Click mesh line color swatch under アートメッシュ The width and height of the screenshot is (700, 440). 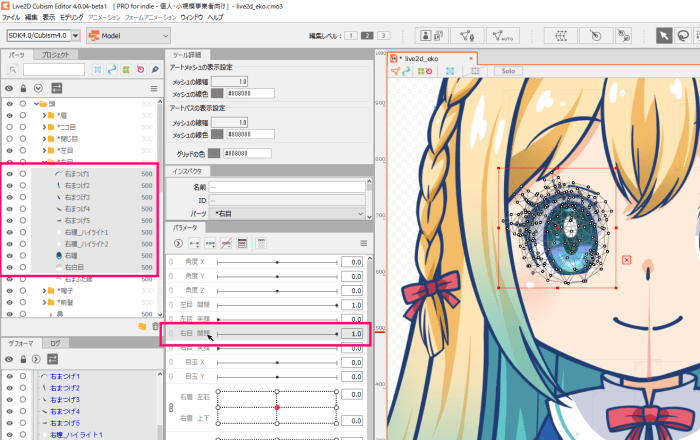(x=217, y=93)
